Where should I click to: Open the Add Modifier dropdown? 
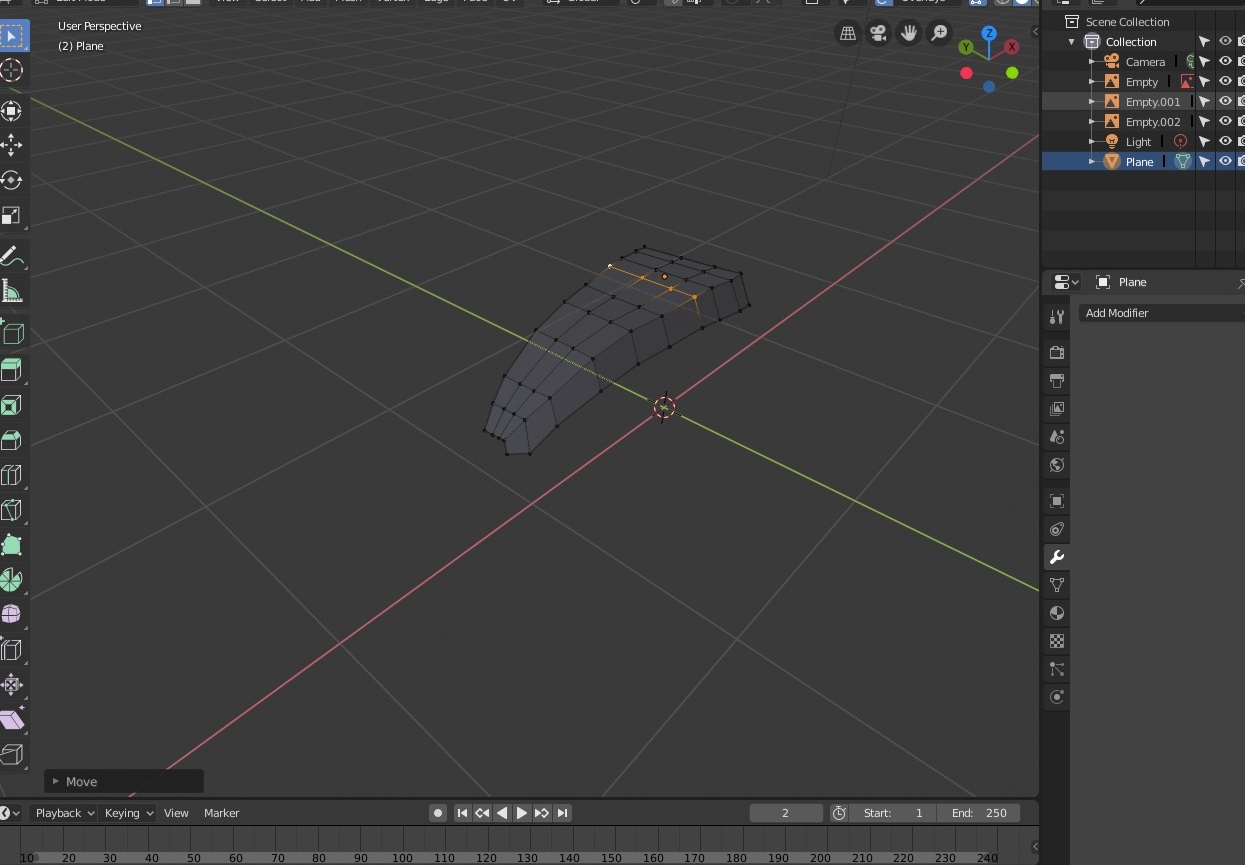tap(1161, 313)
